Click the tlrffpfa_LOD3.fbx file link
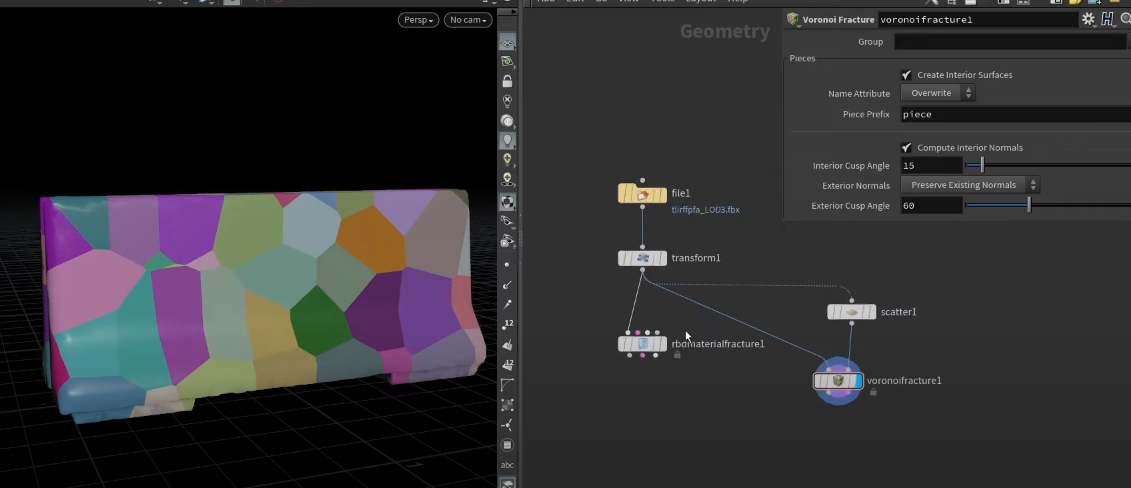The height and width of the screenshot is (488, 1131). (x=705, y=210)
